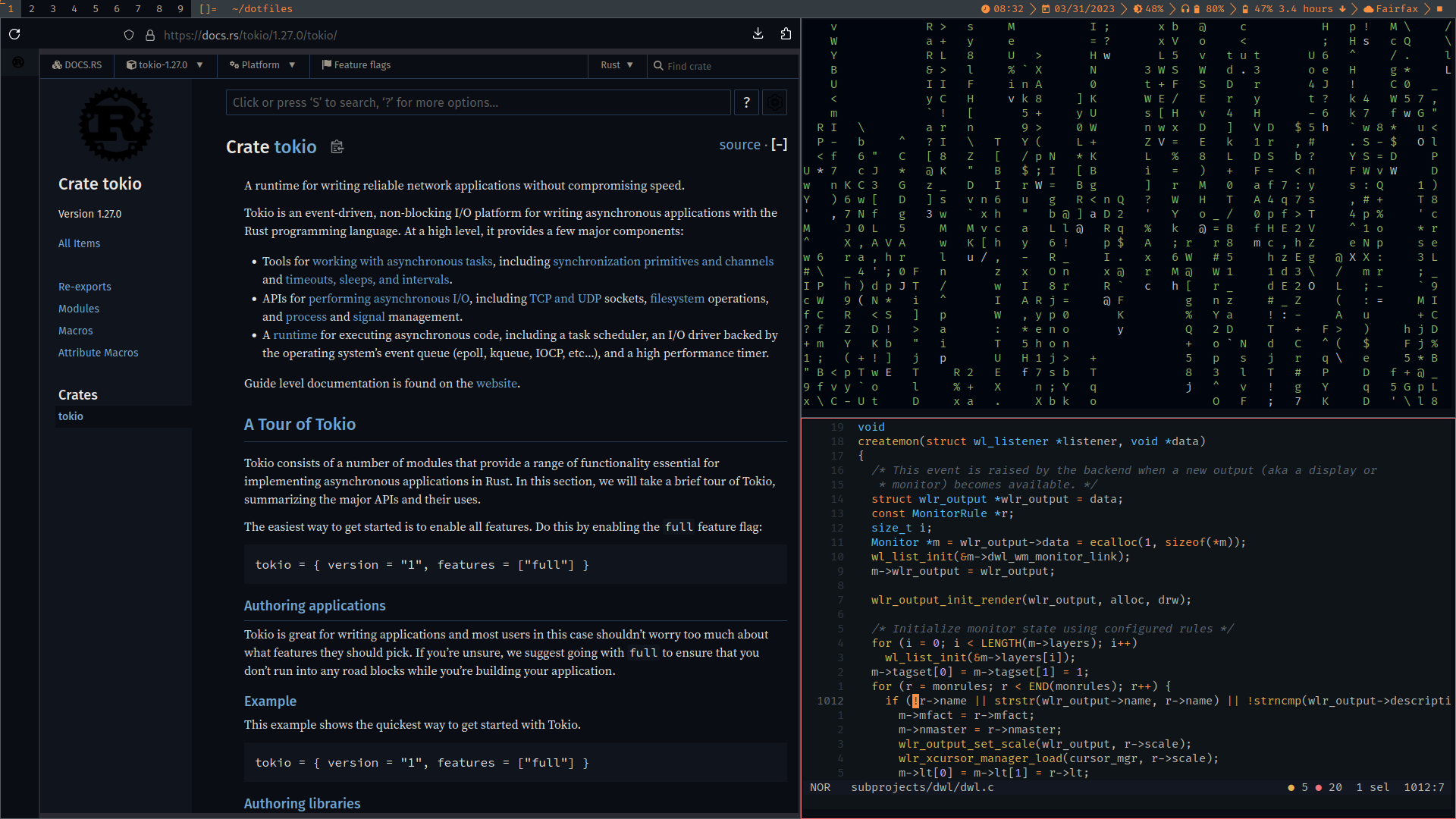
Task: Click the Rust logo in sidebar
Action: pos(116,124)
